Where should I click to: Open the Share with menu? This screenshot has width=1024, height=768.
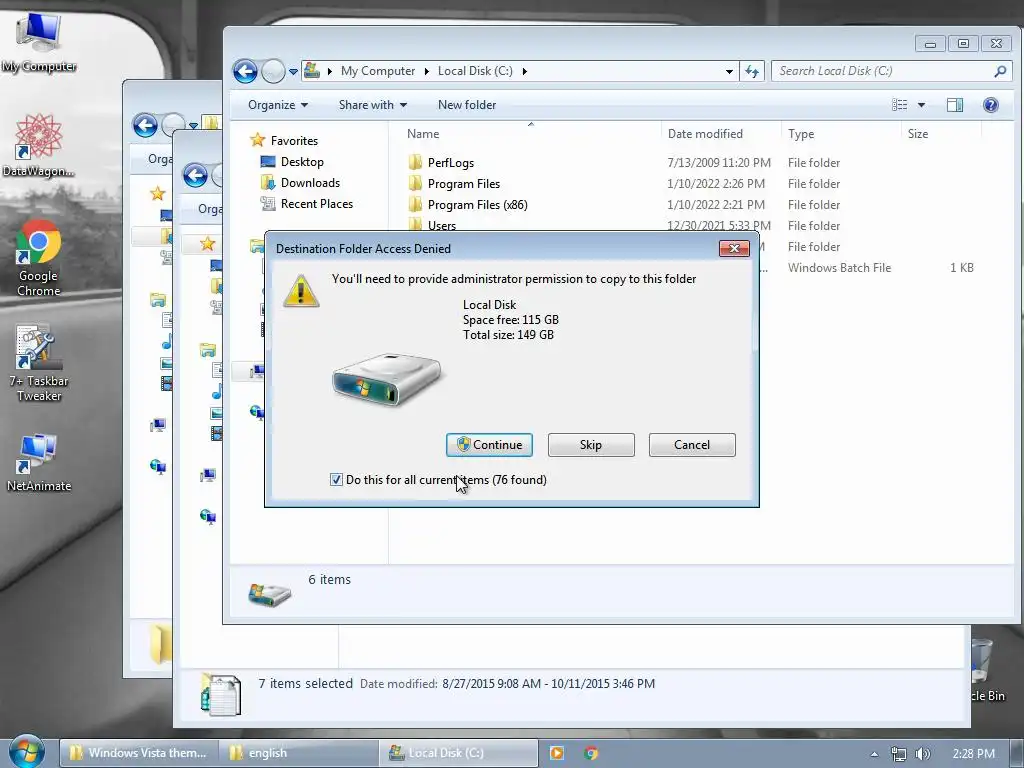(373, 104)
